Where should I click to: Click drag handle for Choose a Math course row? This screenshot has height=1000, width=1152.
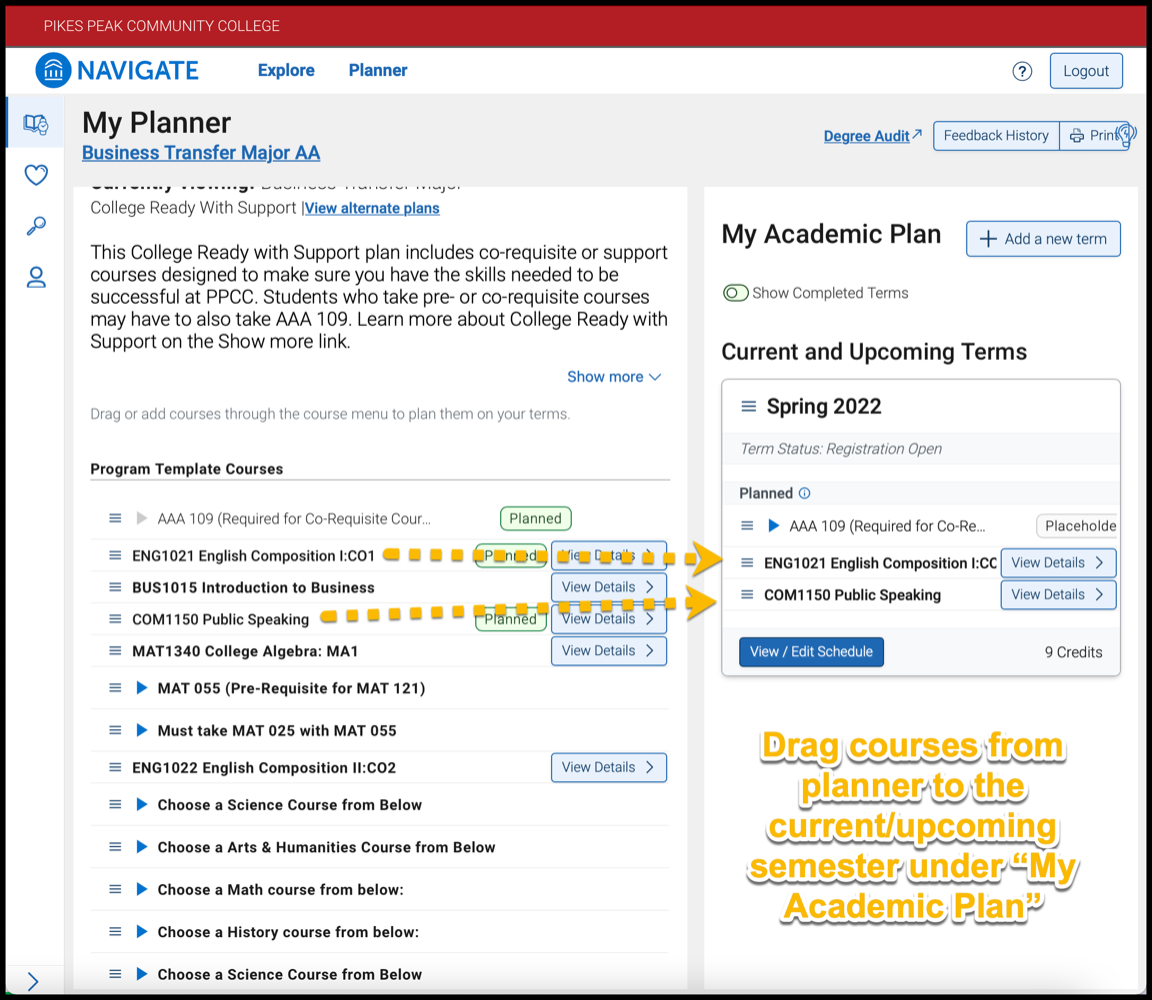point(115,889)
